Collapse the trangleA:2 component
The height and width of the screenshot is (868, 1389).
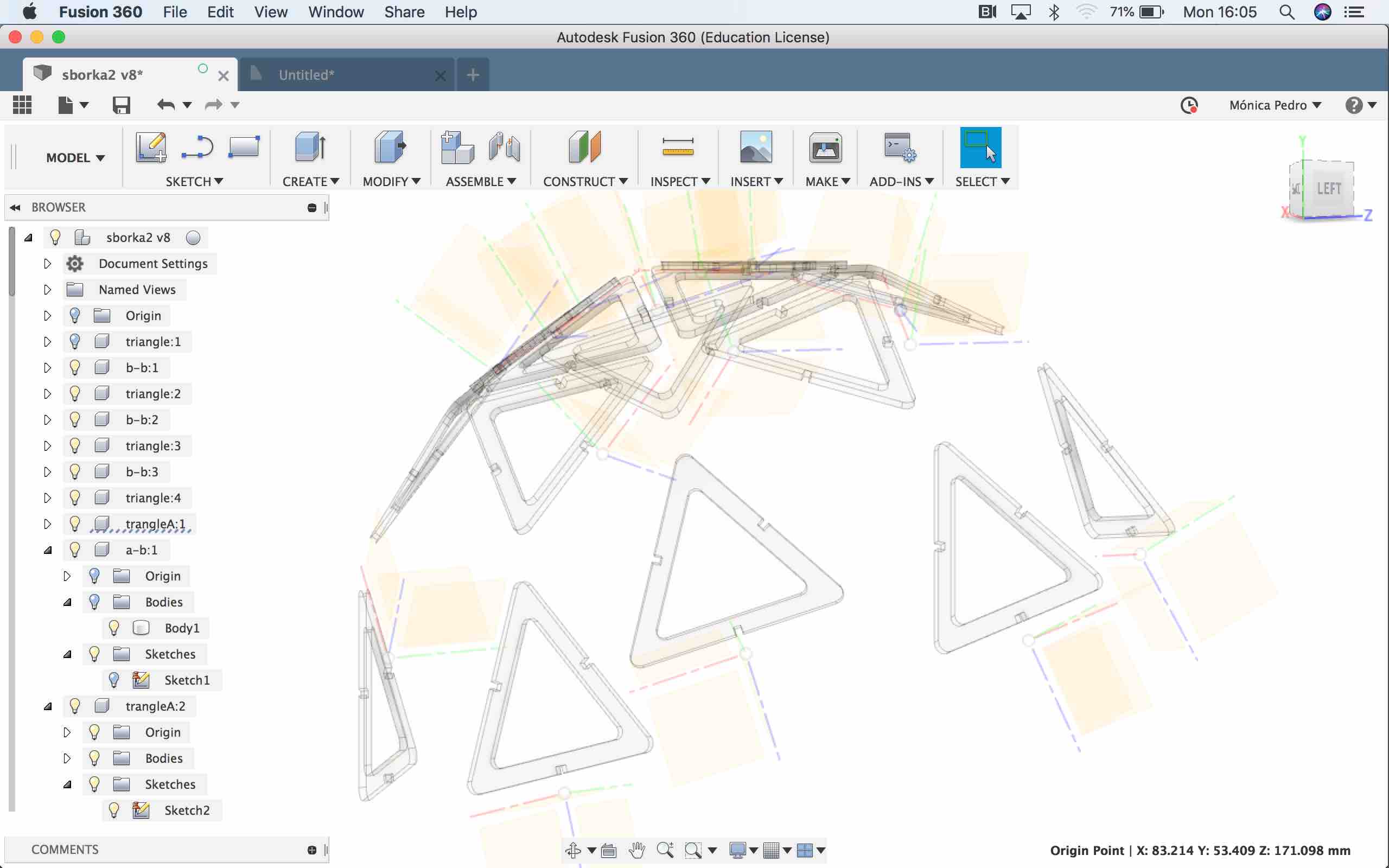coord(48,706)
